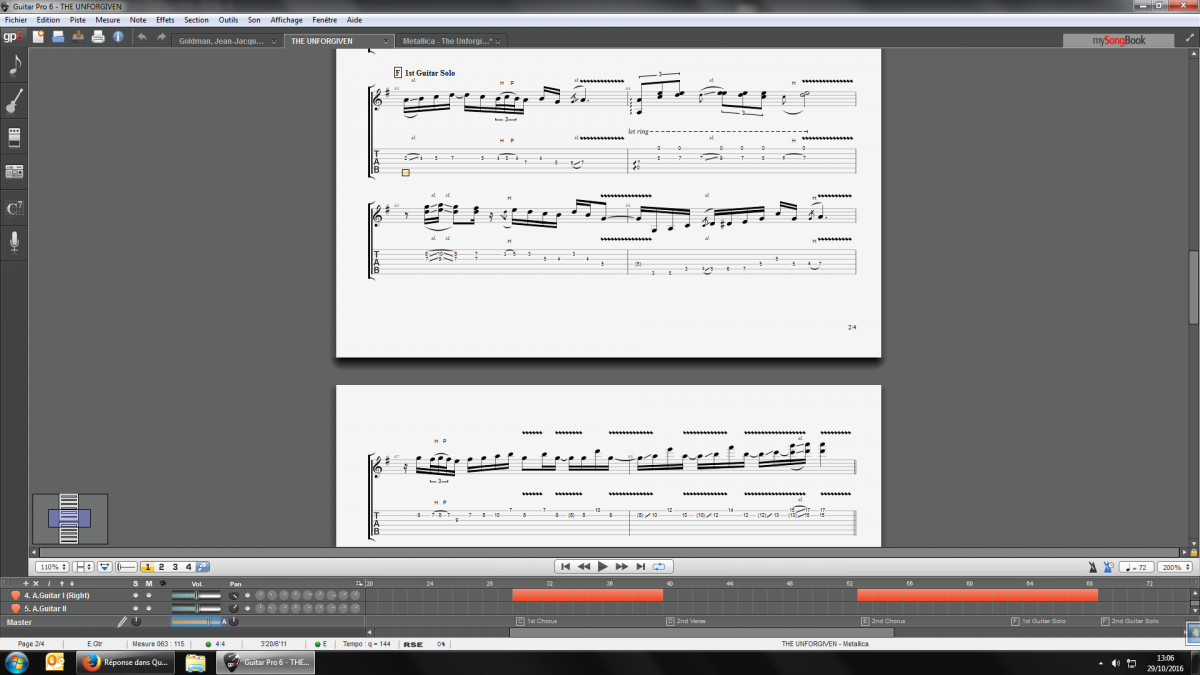Open the chord panel (C7 icon)

[14, 207]
